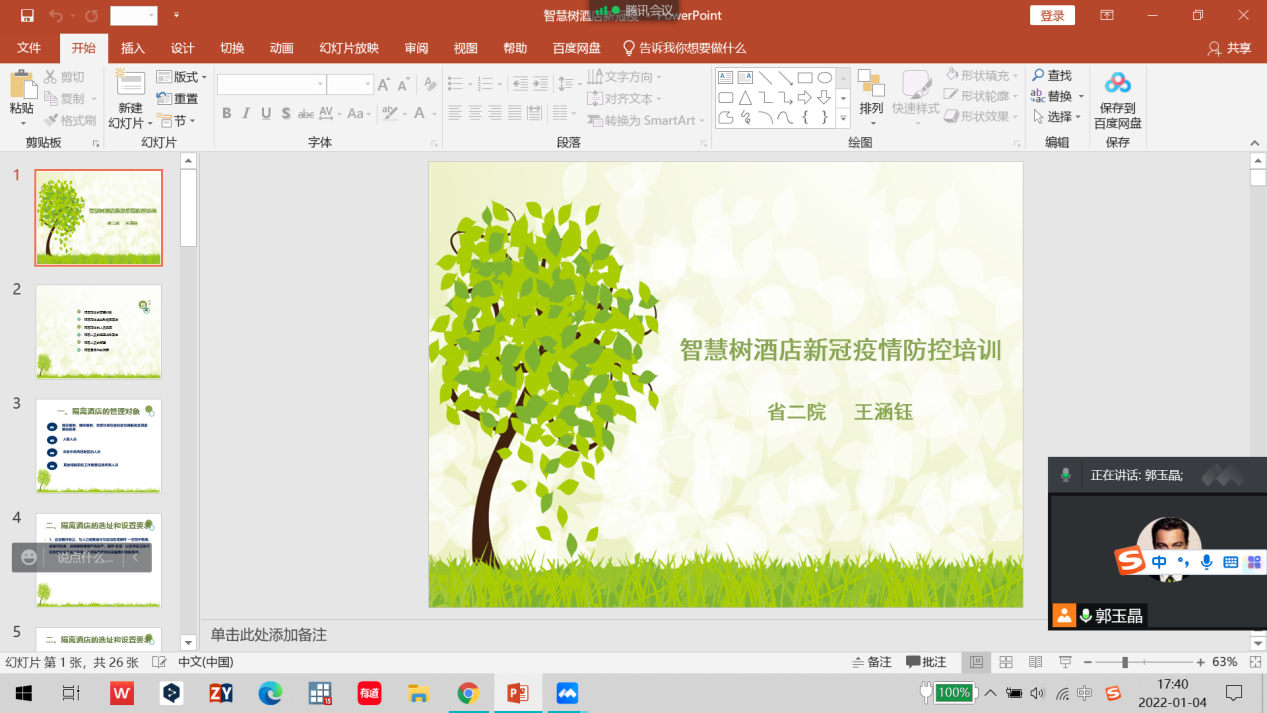Switch to Slide Sorter view icon
Screen dimensions: 1267x713
click(1006, 662)
